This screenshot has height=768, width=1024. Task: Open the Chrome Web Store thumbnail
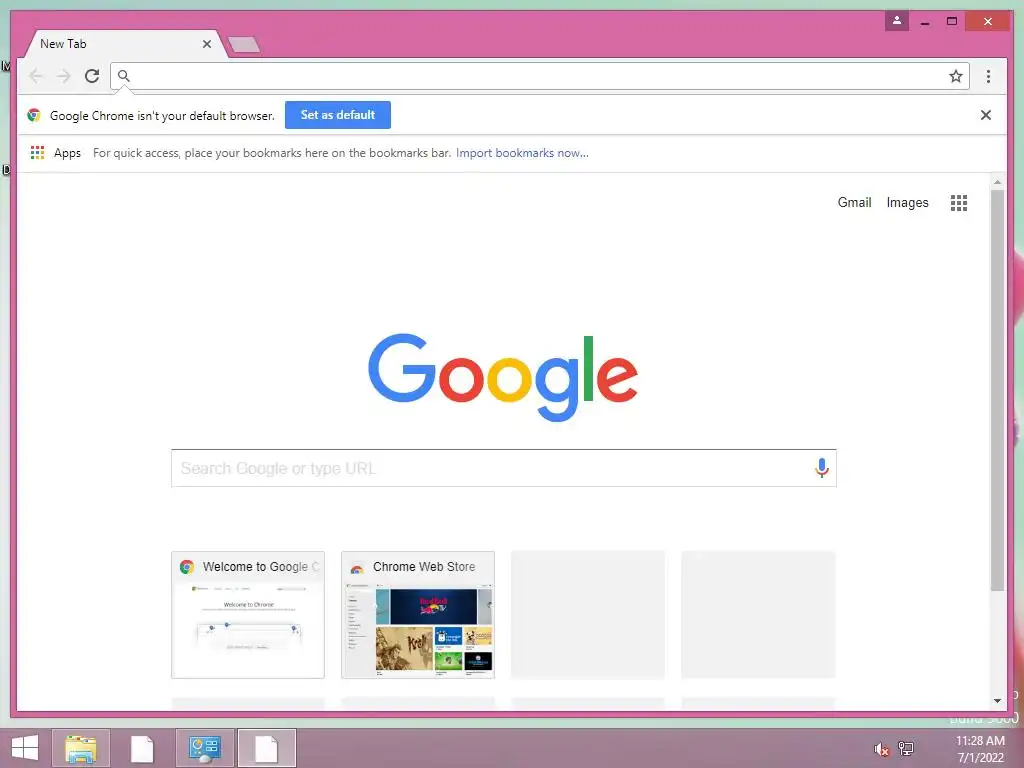[x=418, y=615]
